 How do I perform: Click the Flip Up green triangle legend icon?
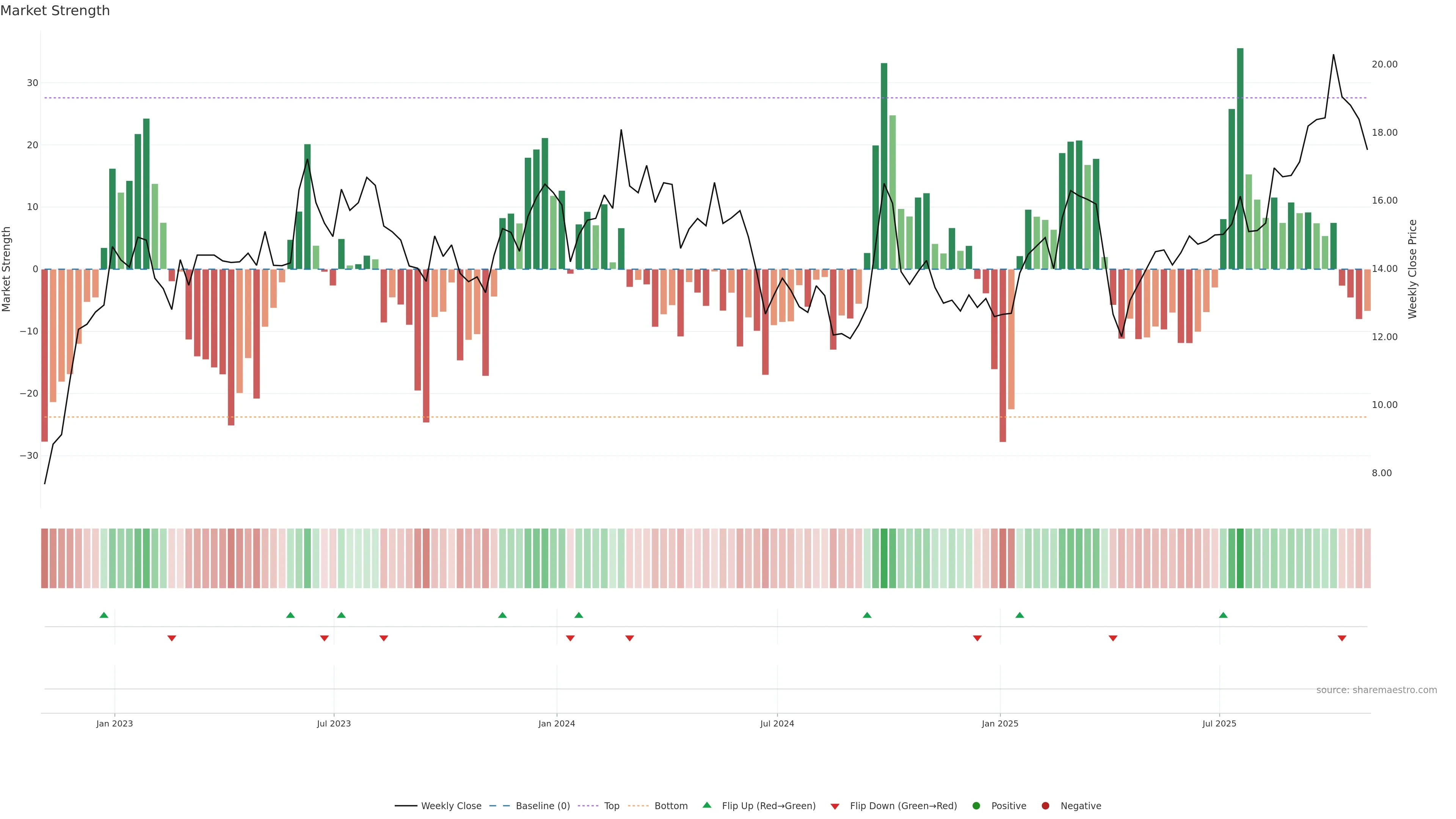point(706,805)
